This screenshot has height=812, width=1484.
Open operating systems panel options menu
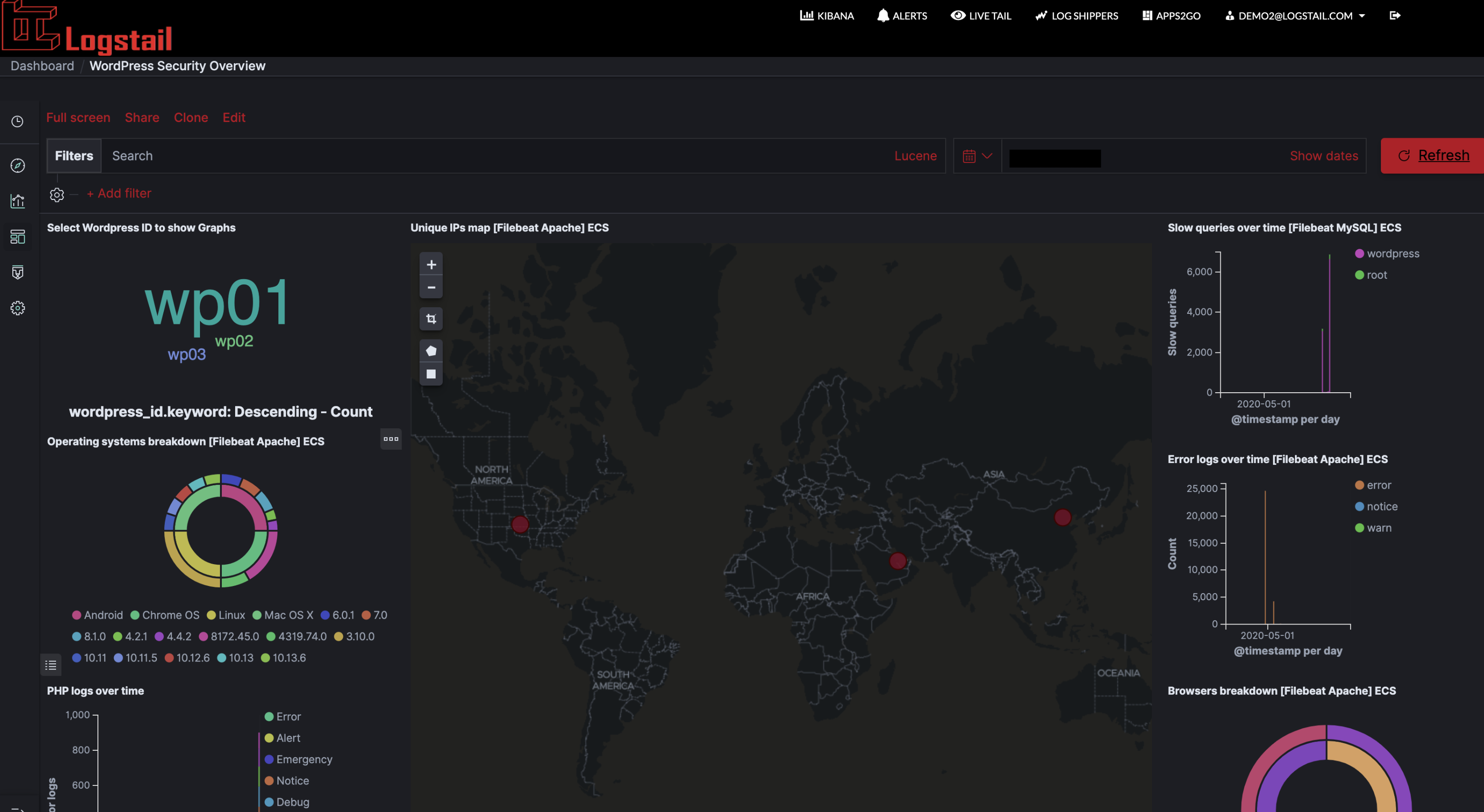(390, 439)
